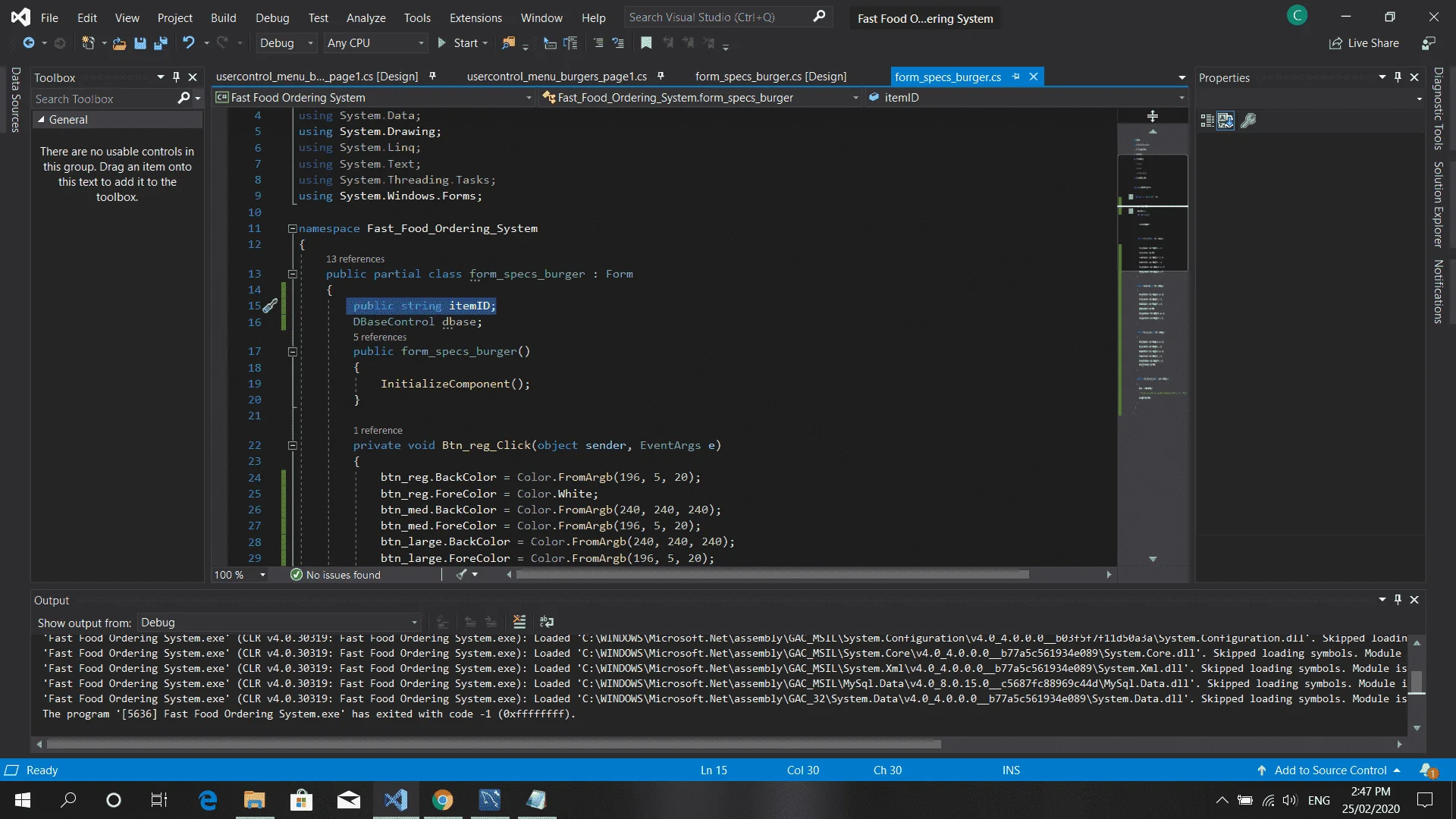Click the Save All icon
Image resolution: width=1456 pixels, height=819 pixels.
tap(160, 43)
